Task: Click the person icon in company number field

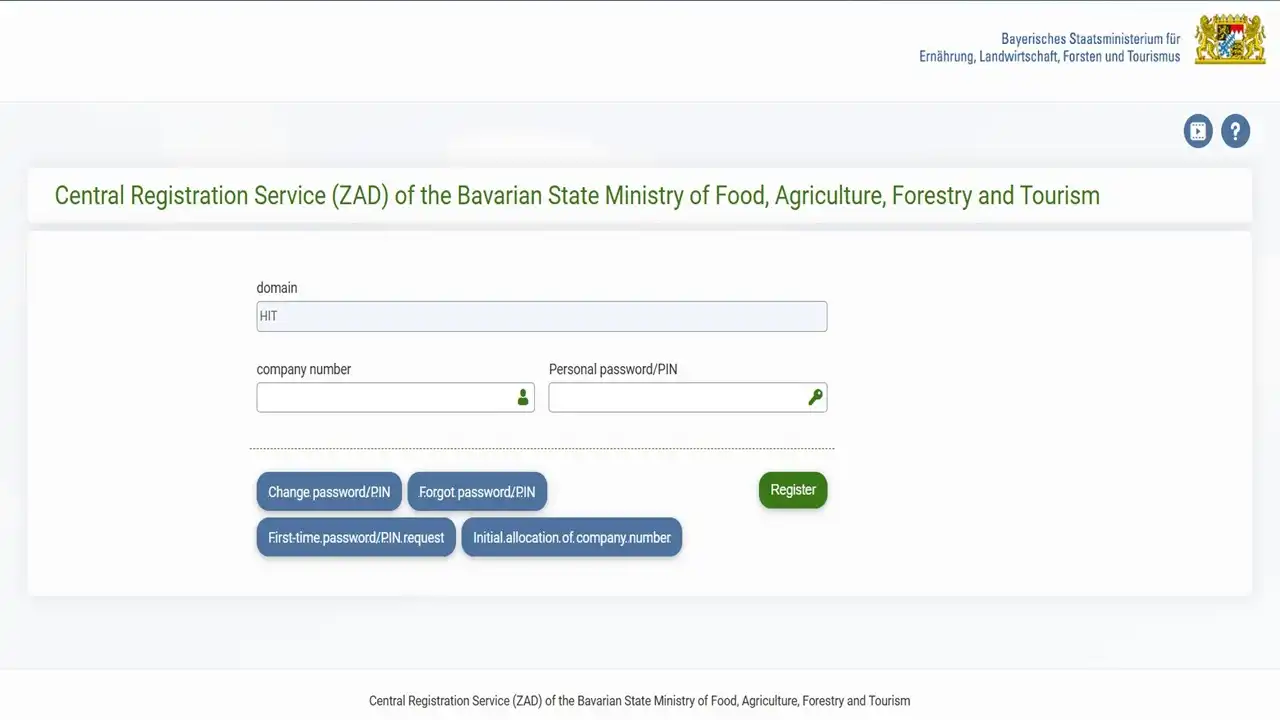Action: (522, 397)
